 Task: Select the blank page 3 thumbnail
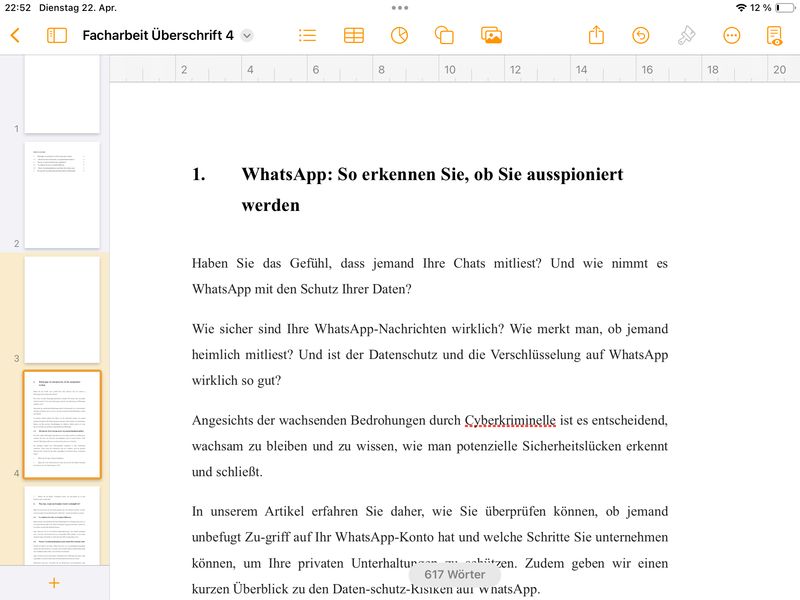click(62, 310)
